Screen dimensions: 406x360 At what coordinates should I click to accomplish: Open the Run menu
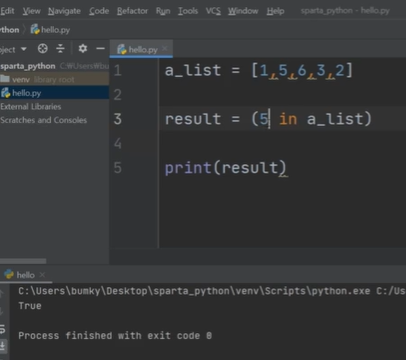[163, 11]
